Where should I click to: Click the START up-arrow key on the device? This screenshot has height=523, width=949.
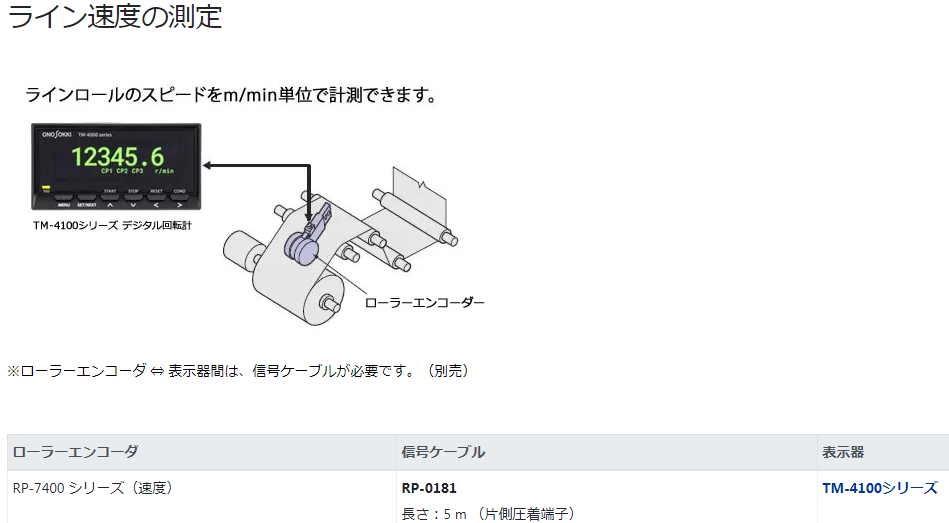point(110,199)
